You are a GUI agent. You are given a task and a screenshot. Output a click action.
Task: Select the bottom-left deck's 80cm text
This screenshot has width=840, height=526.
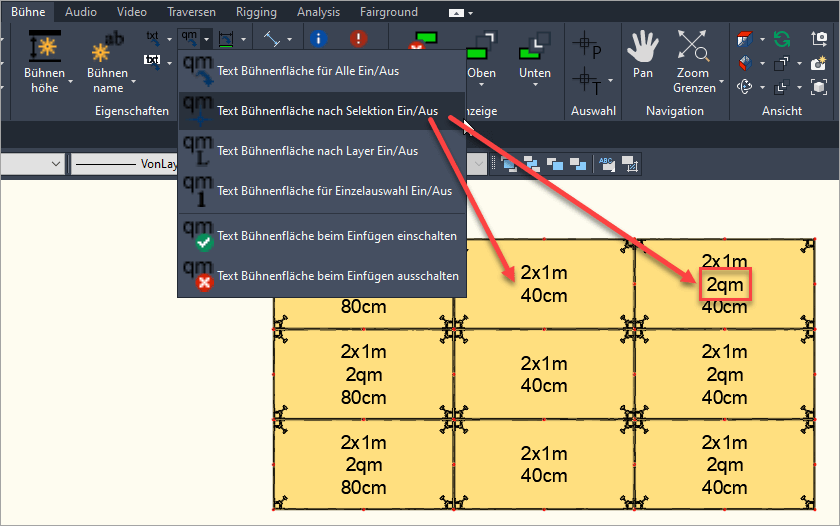[364, 487]
